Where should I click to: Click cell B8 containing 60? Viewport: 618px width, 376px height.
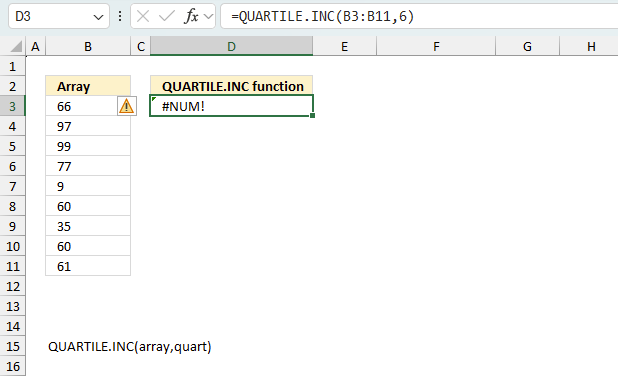pyautogui.click(x=88, y=206)
